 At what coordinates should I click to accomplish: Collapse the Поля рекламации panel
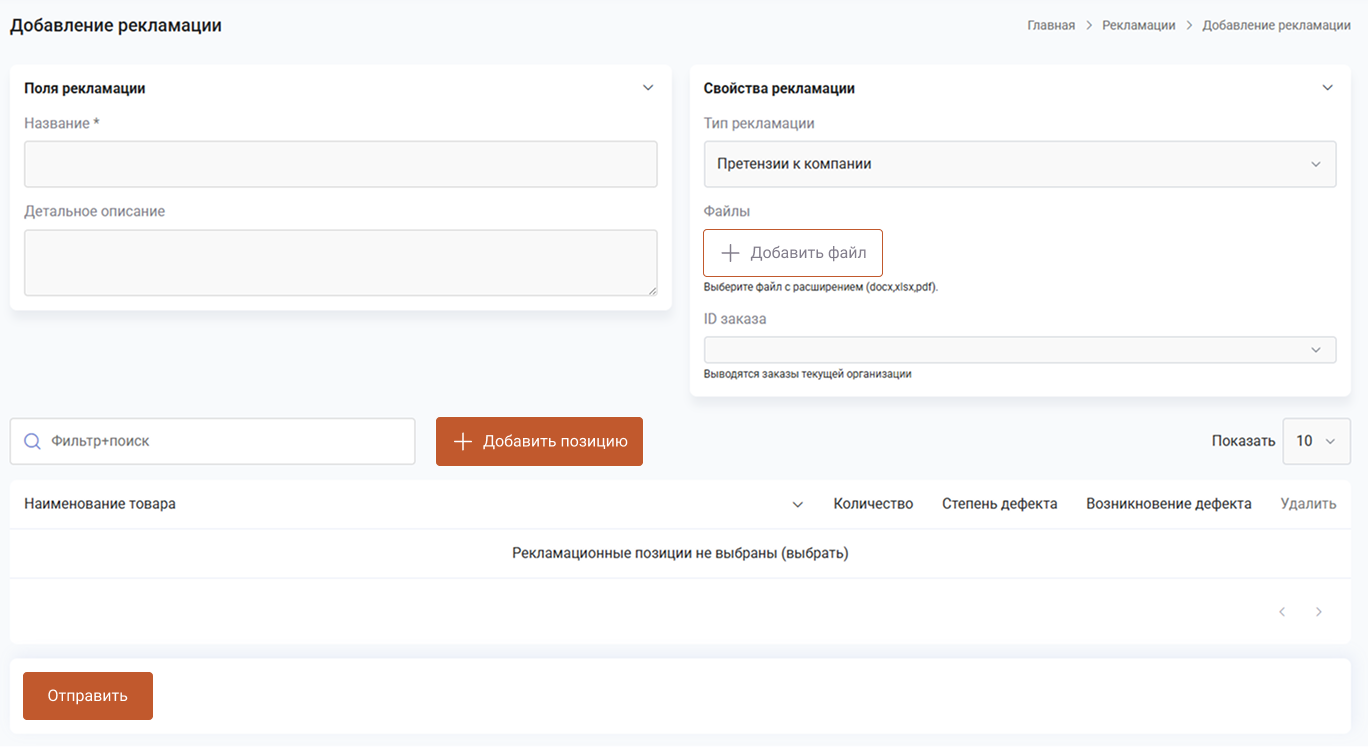point(648,88)
